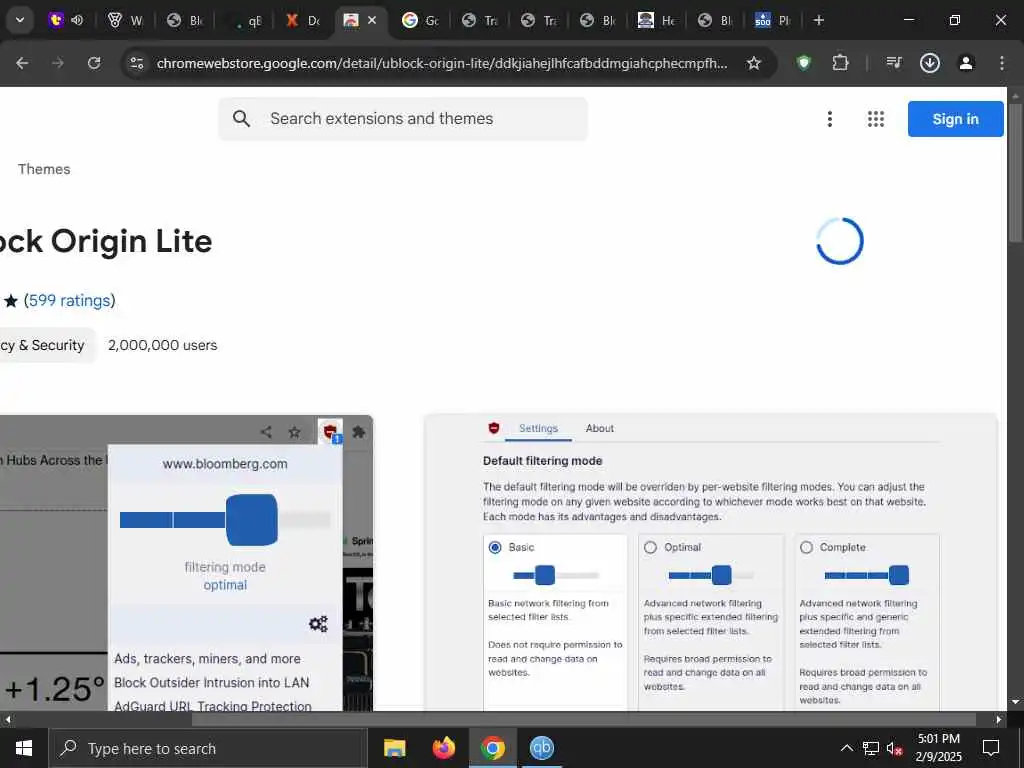Go back to the previous page
The width and height of the screenshot is (1024, 768).
pos(22,63)
